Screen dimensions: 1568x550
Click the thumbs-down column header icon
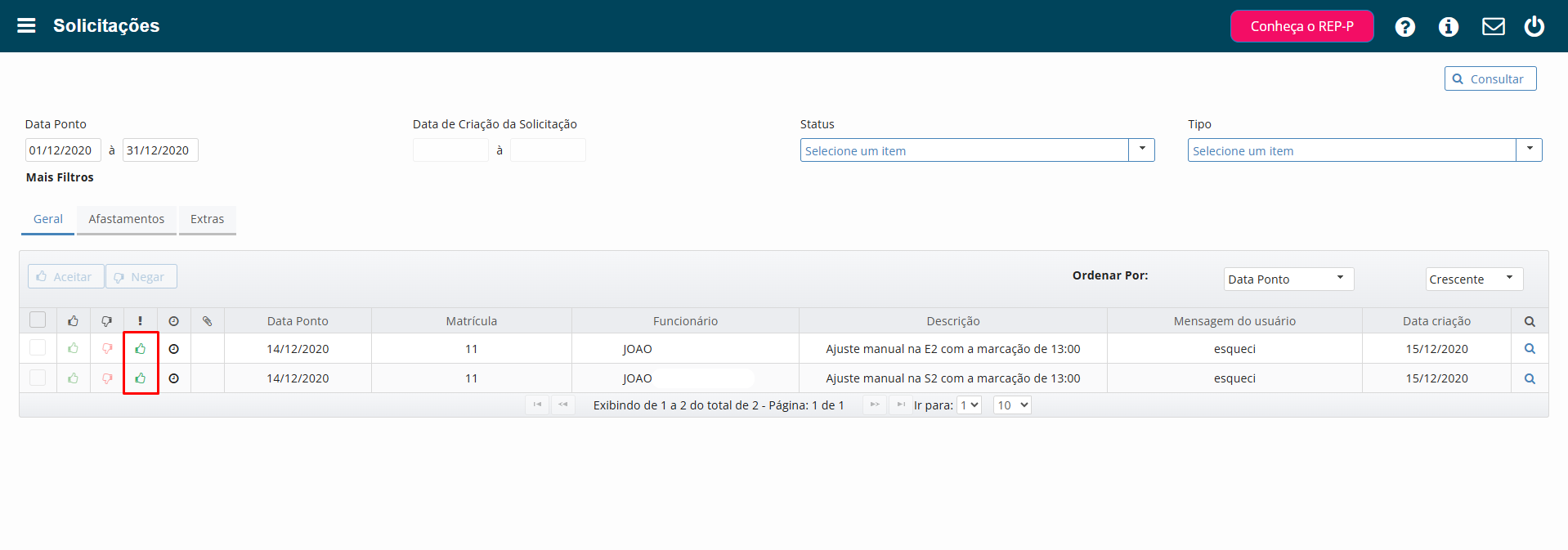point(107,321)
